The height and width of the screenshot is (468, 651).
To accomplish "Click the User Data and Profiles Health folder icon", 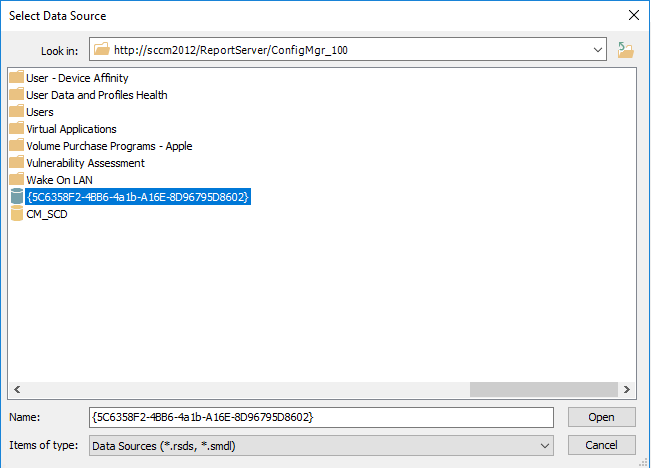I will [17, 95].
